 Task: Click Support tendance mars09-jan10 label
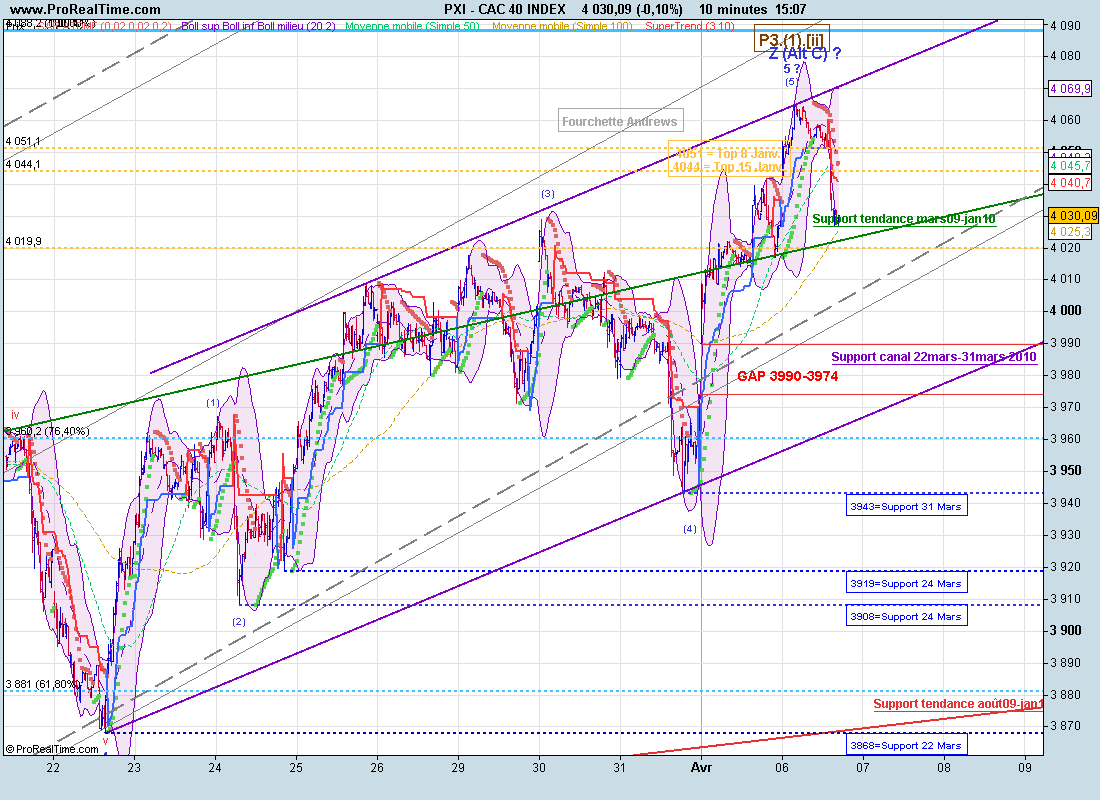(904, 219)
